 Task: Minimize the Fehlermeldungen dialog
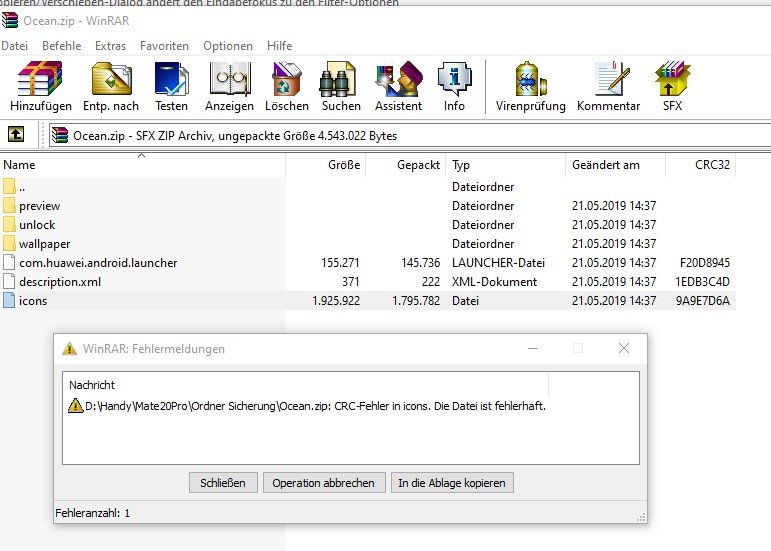point(533,348)
